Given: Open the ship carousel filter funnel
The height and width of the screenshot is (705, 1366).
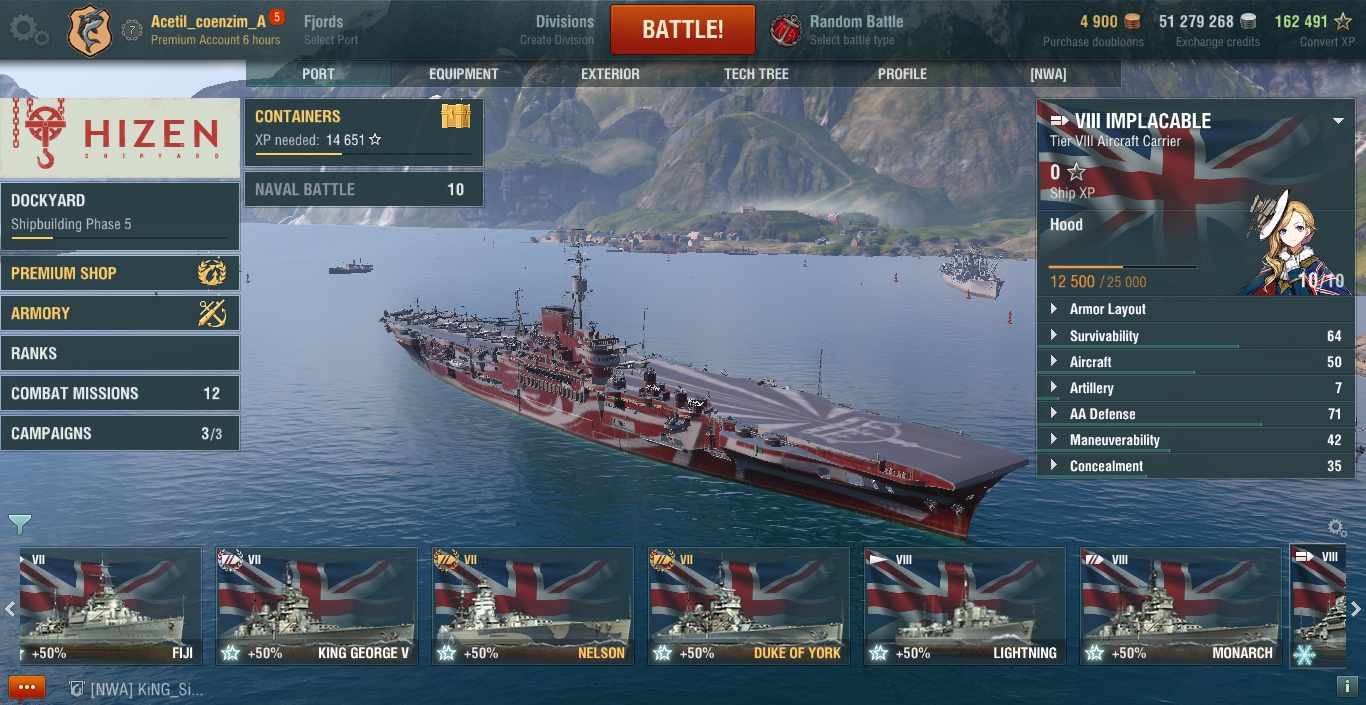Looking at the screenshot, I should tap(20, 523).
